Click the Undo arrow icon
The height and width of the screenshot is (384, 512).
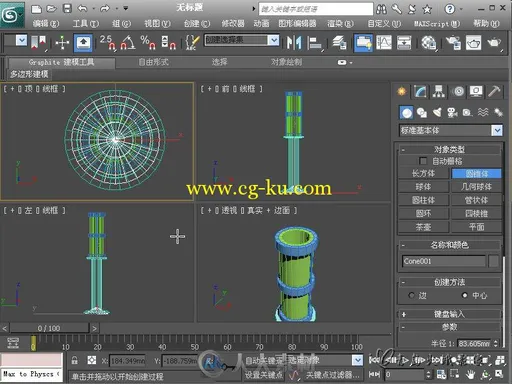pyautogui.click(x=82, y=9)
